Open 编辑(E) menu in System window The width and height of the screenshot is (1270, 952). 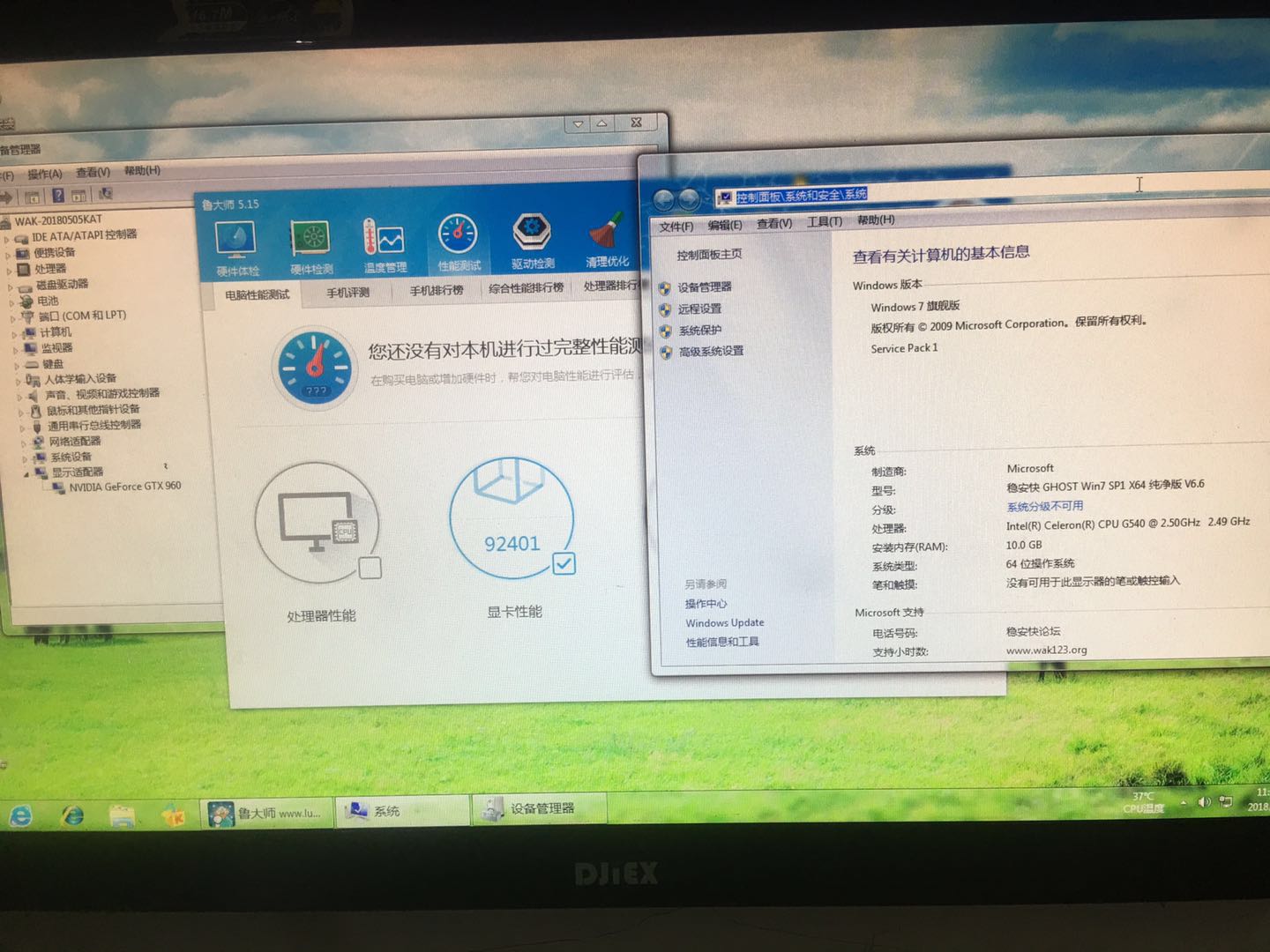pos(725,225)
